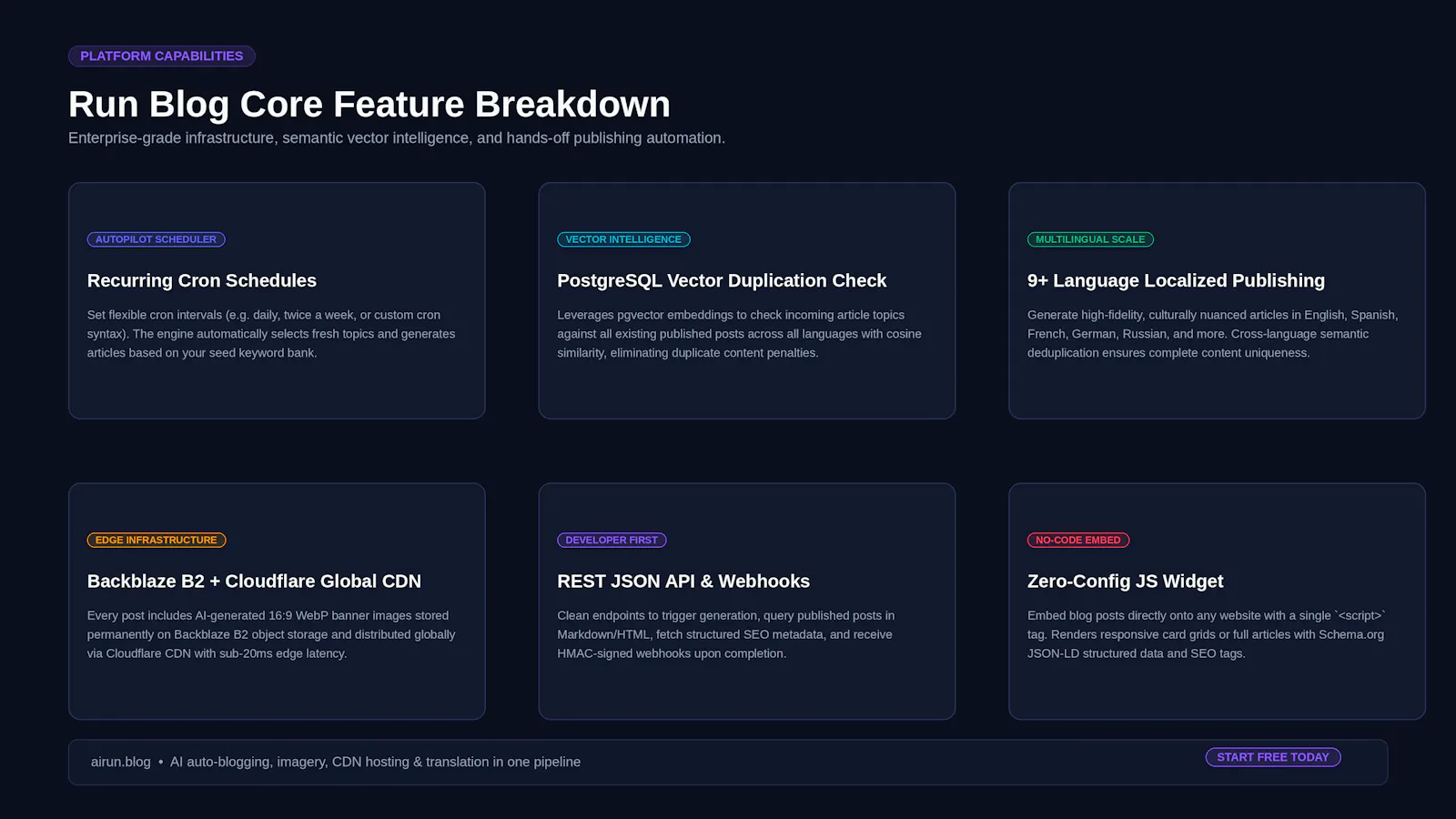Select the EDGE INFRASTRUCTURE tag
Image resolution: width=1456 pixels, height=819 pixels.
[157, 540]
